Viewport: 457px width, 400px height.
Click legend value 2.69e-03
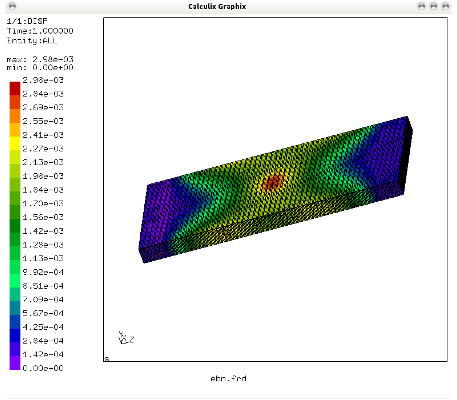pyautogui.click(x=43, y=107)
